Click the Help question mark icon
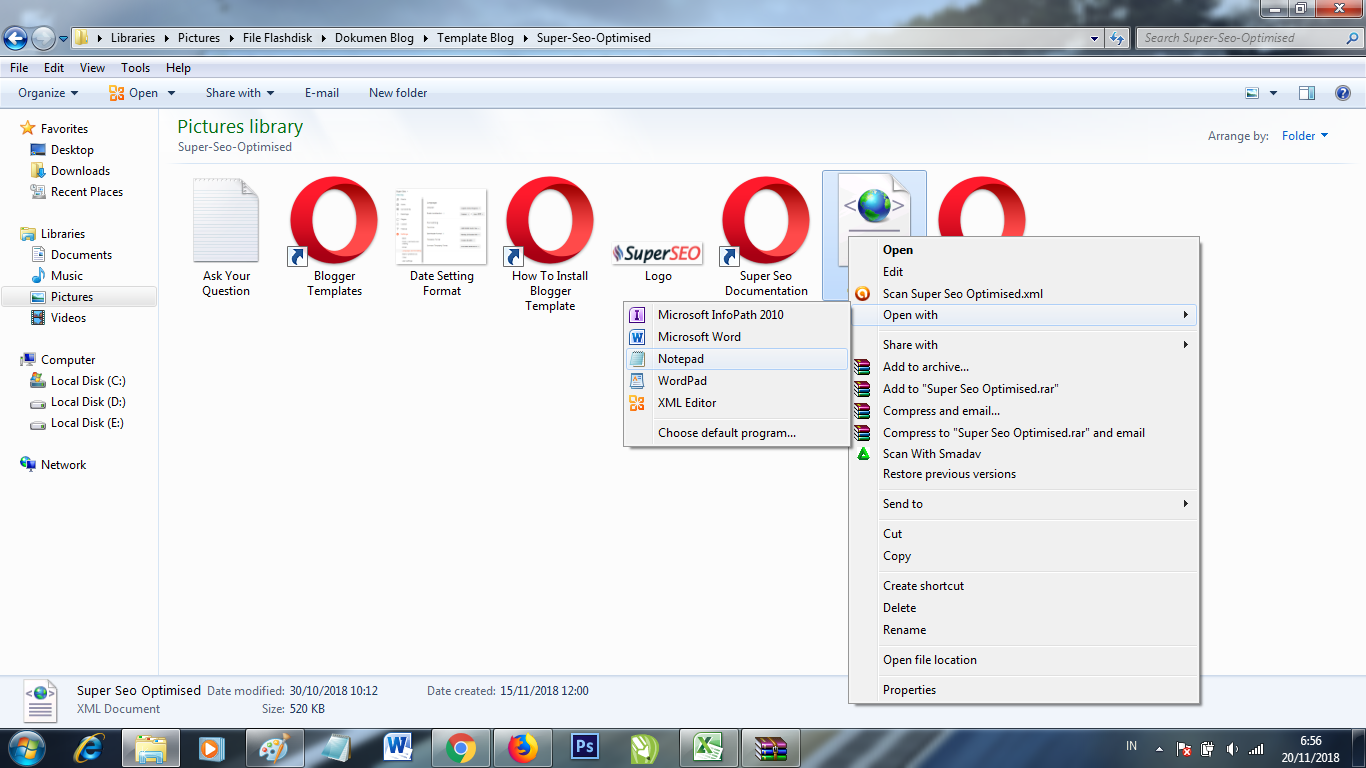 coord(1343,93)
